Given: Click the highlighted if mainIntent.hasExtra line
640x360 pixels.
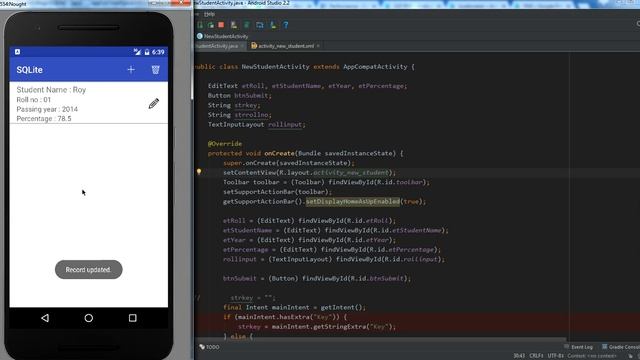Looking at the screenshot, I should point(285,317).
